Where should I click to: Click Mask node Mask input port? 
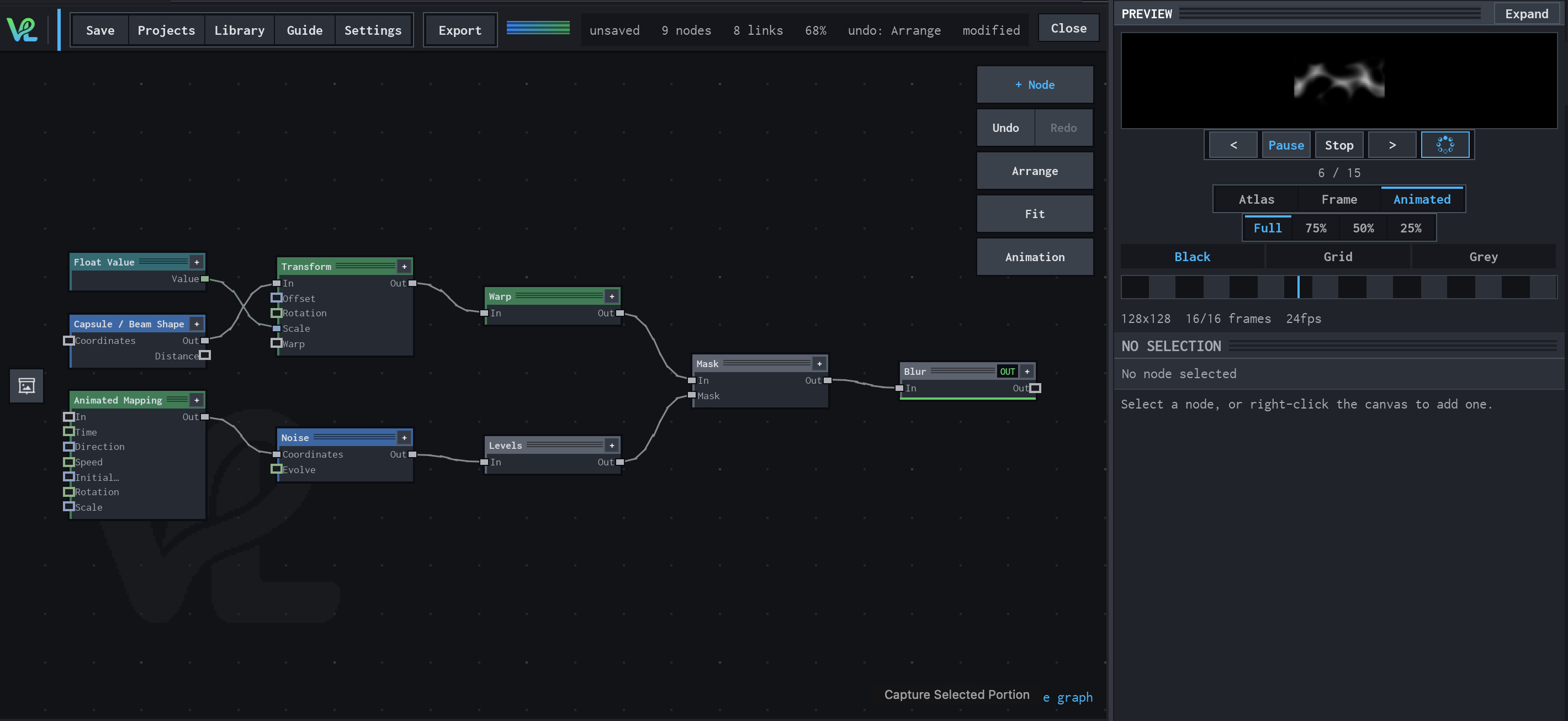691,395
